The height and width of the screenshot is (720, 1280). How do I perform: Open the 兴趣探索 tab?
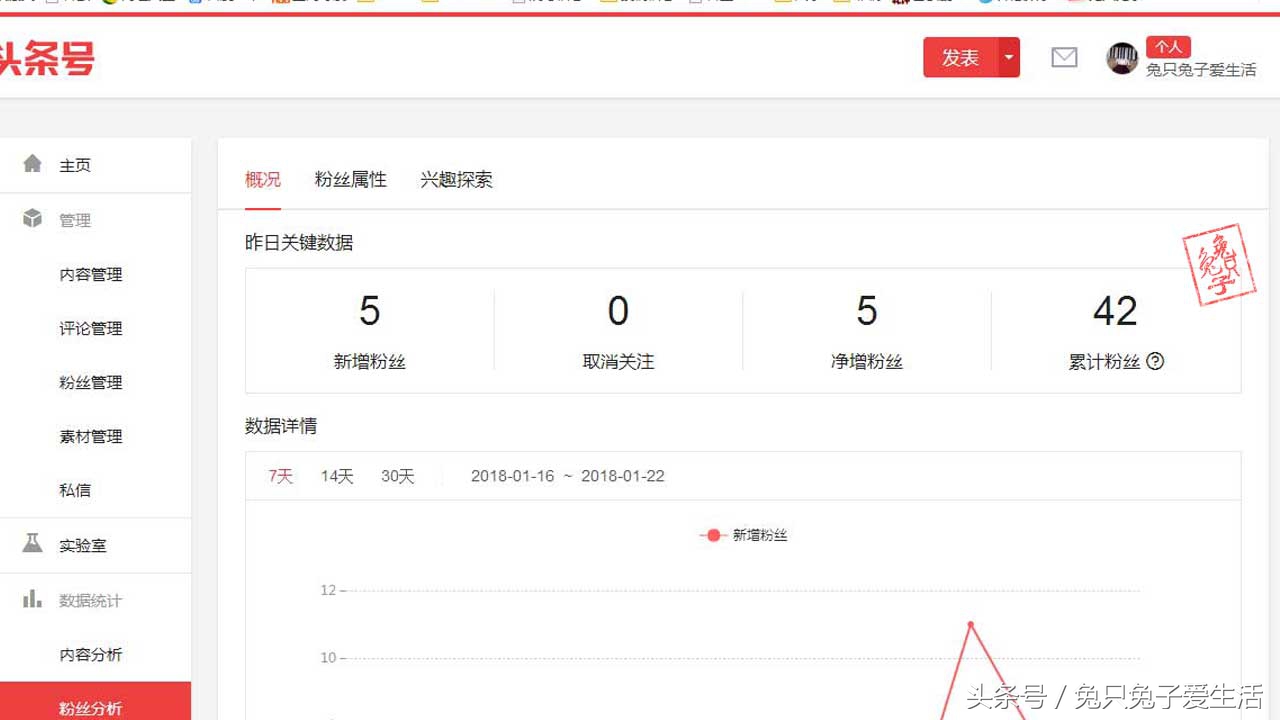pyautogui.click(x=455, y=180)
